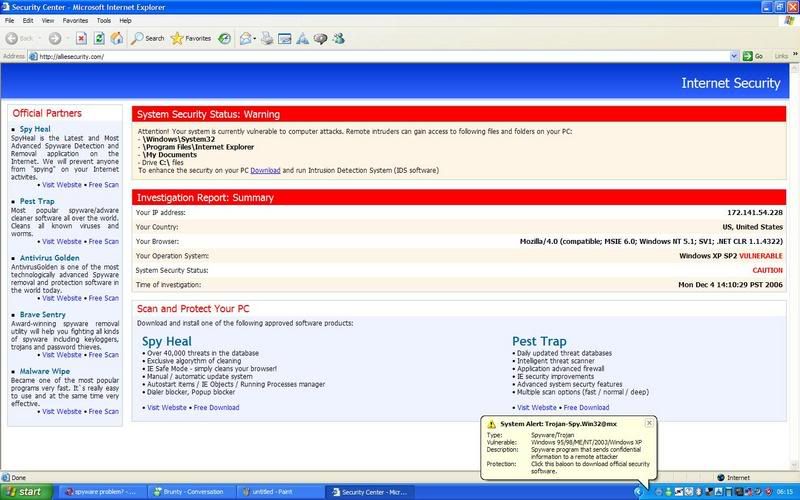This screenshot has width=800, height=500.
Task: Open the Search pane from toolbar
Action: point(147,38)
